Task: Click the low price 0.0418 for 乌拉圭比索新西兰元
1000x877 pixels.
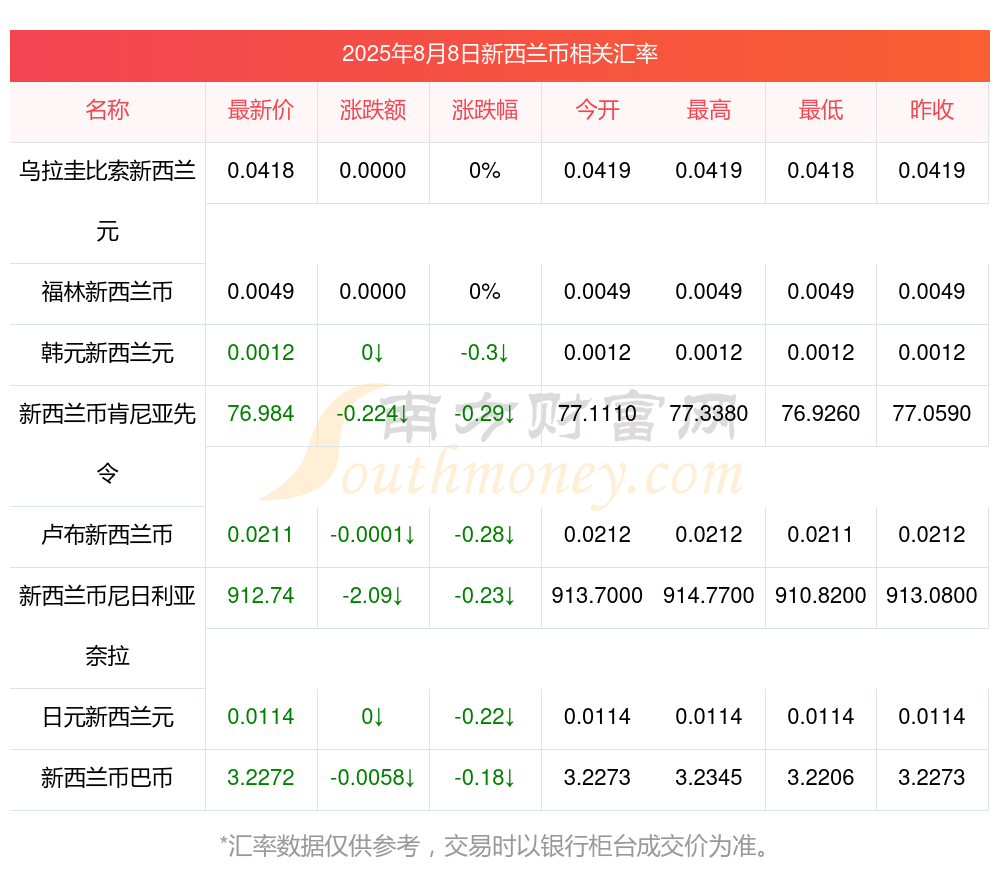Action: point(821,170)
